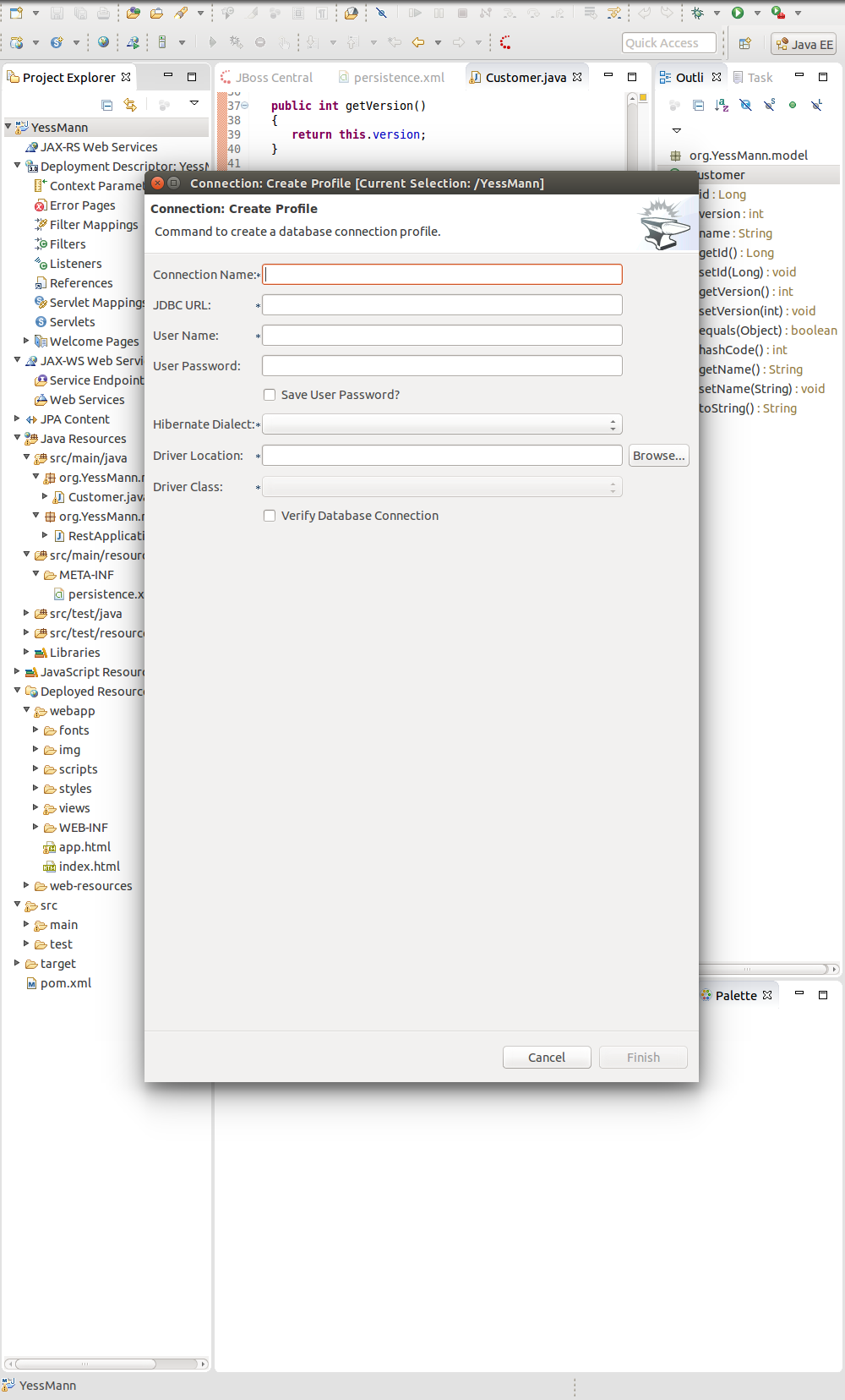
Task: Select app.html in Project Explorer
Action: point(77,847)
